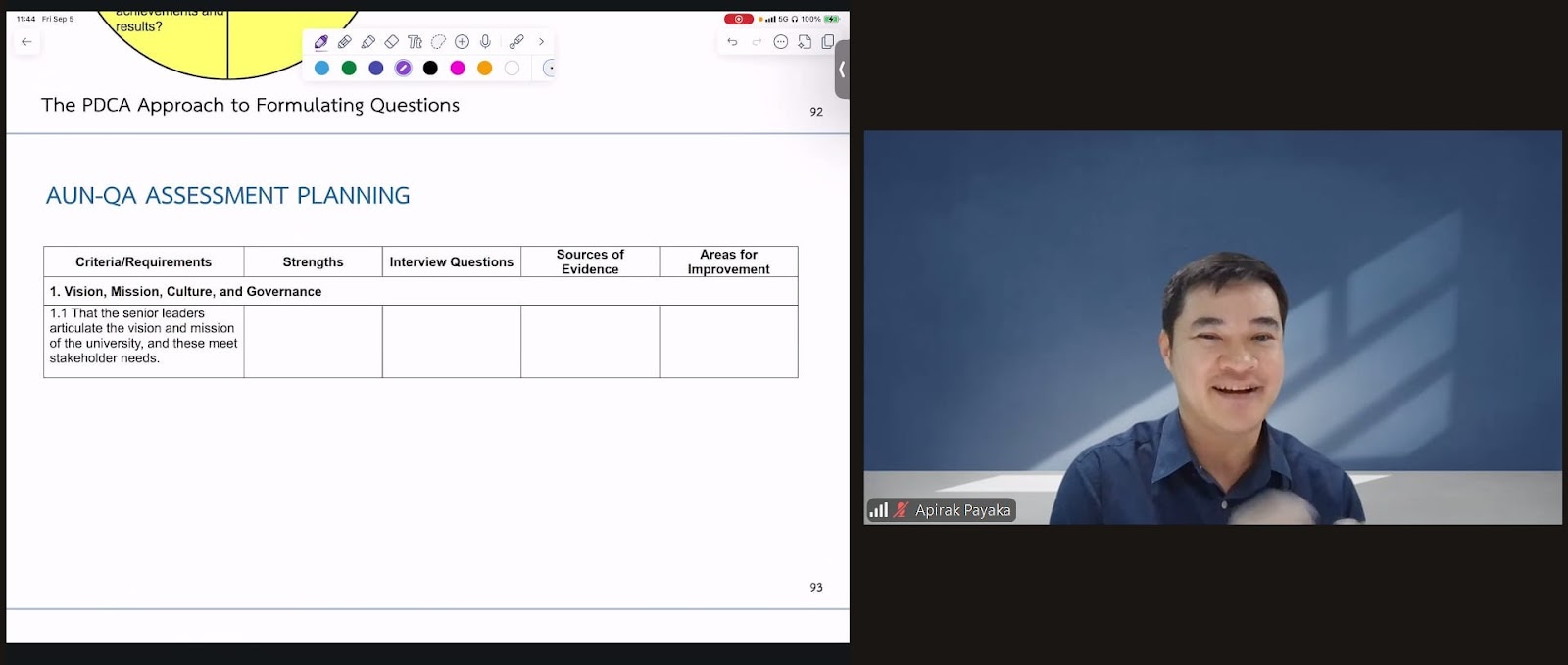The height and width of the screenshot is (665, 1568).
Task: Select the highlighter tool
Action: pyautogui.click(x=368, y=42)
